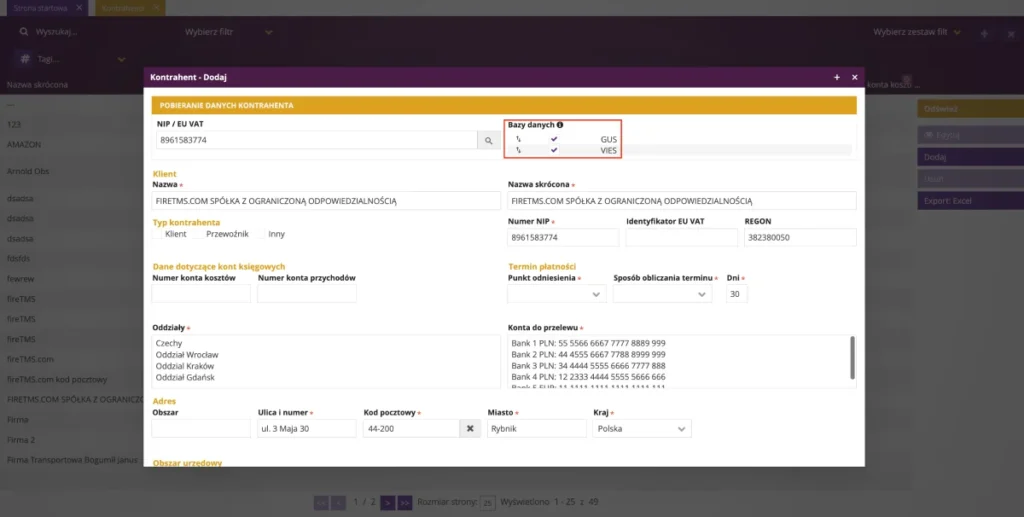Click the Dodaj button in side panel
Viewport: 1024px width, 517px height.
pyautogui.click(x=970, y=157)
